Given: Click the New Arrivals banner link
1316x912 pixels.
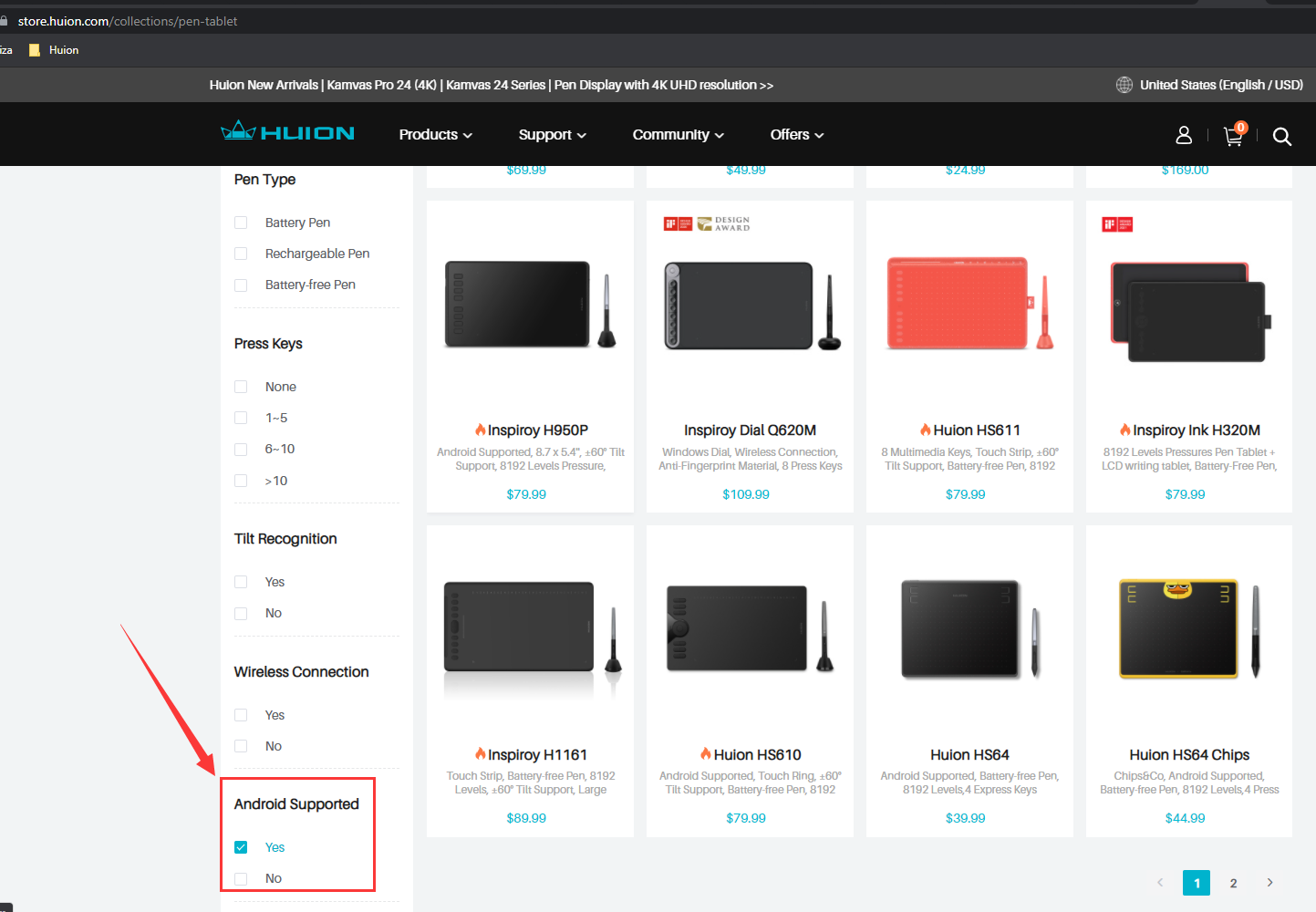Looking at the screenshot, I should point(492,85).
